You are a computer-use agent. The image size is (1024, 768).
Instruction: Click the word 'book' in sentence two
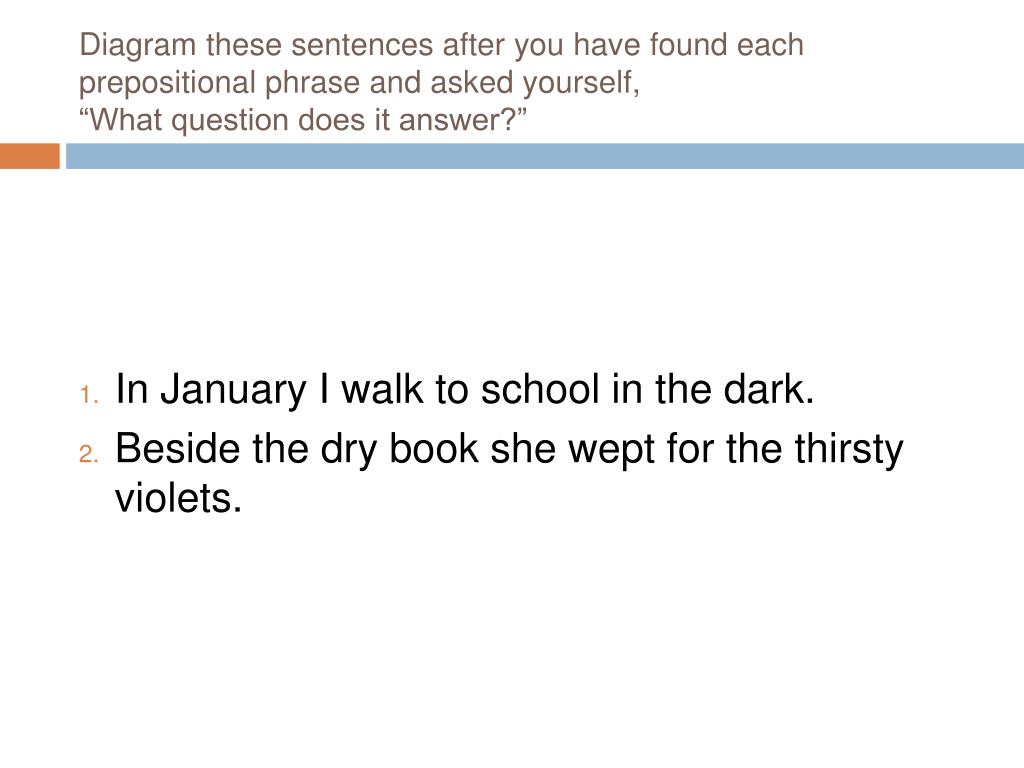(x=434, y=449)
